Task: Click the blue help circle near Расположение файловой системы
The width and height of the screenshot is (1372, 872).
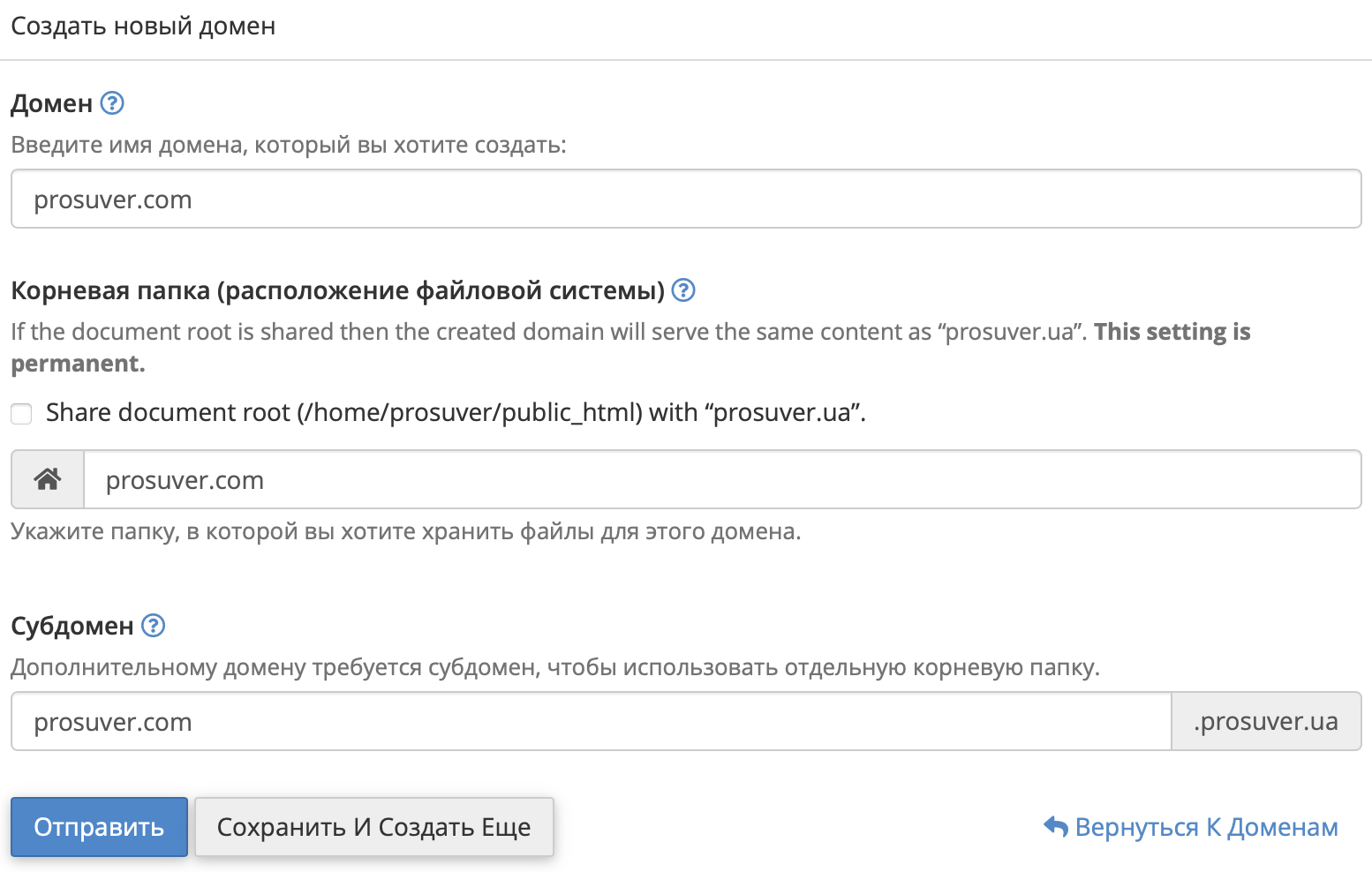Action: point(682,289)
